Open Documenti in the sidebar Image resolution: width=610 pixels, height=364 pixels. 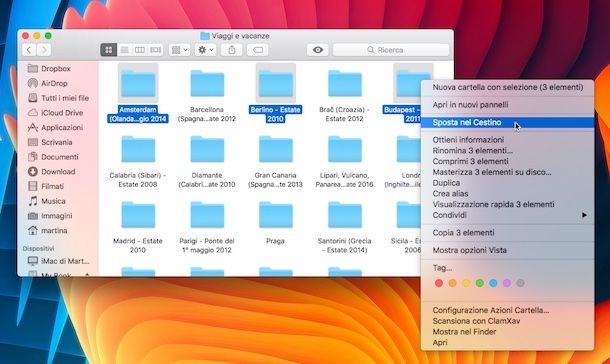coord(53,157)
